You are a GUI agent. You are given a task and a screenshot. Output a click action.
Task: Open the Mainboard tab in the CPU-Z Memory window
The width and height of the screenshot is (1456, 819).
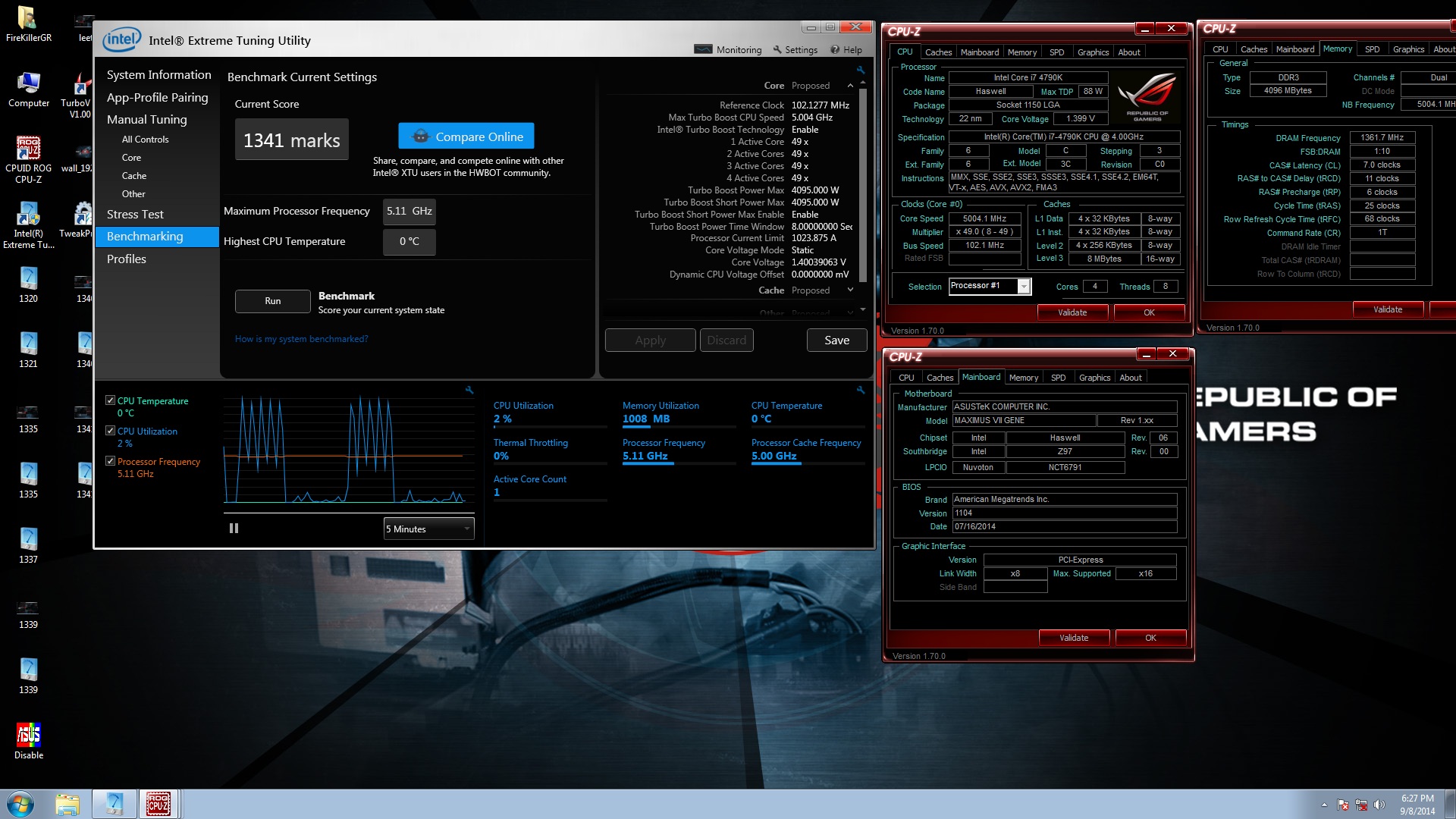pyautogui.click(x=1294, y=49)
